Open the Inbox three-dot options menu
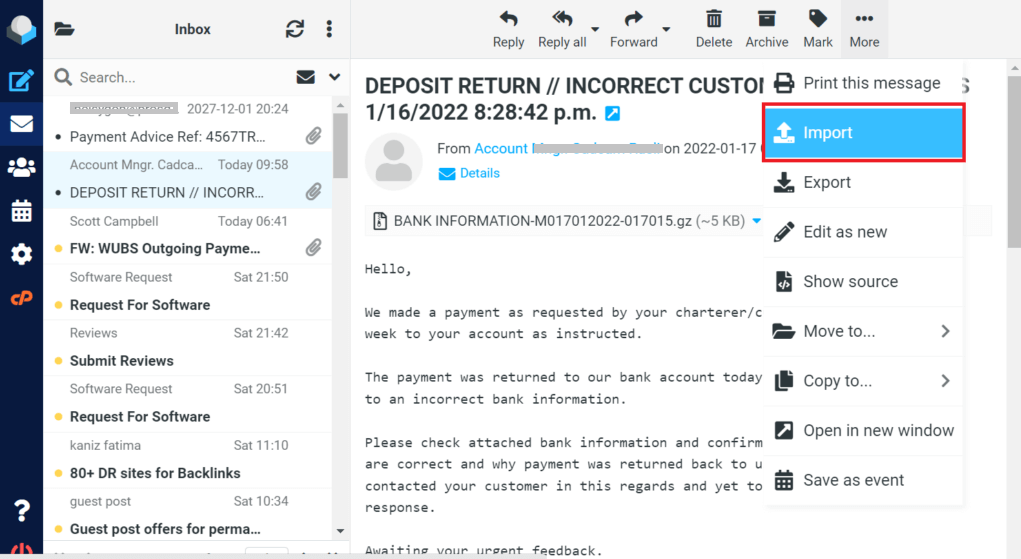Screen dimensions: 1021x559 coord(329,29)
